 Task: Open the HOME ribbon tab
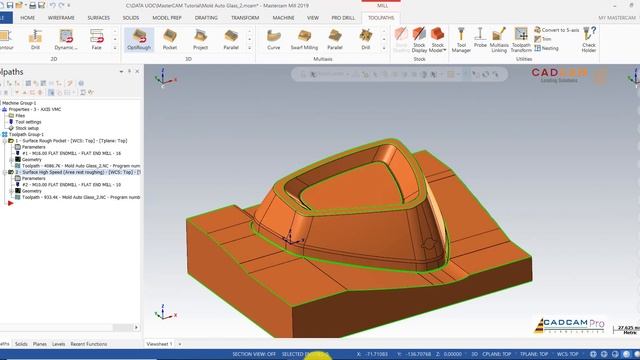pos(27,18)
